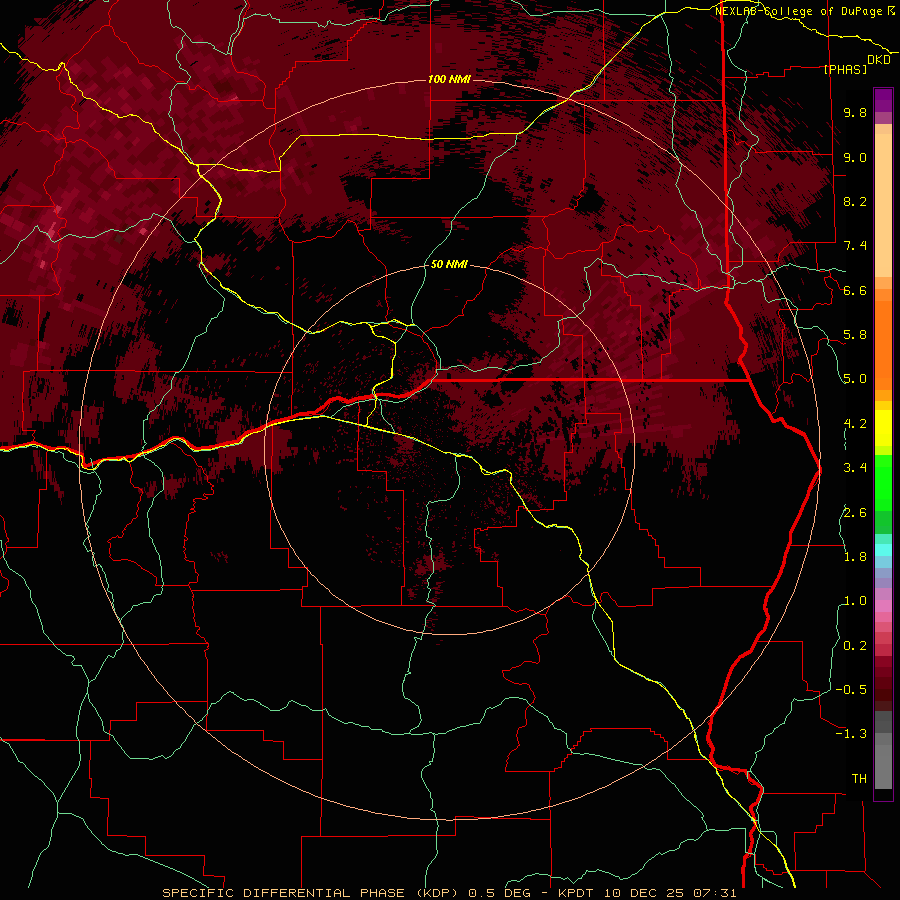Click the 07:31 timestamp
900x900 pixels.
coord(715,893)
